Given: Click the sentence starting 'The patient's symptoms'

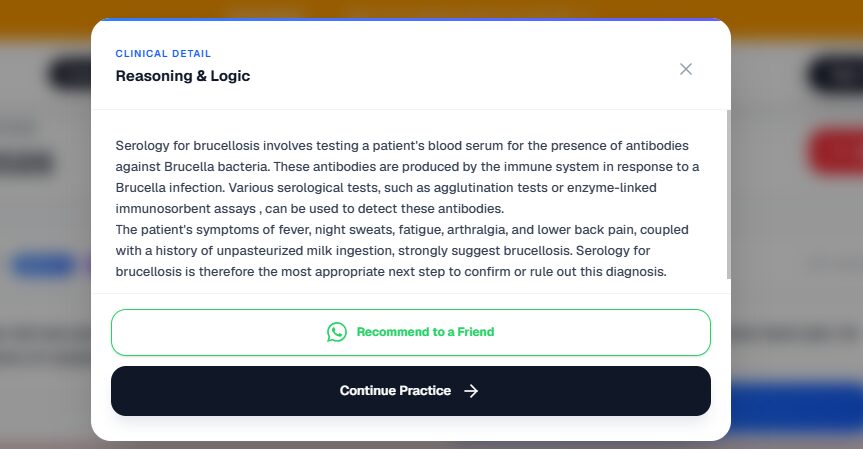Looking at the screenshot, I should 402,250.
